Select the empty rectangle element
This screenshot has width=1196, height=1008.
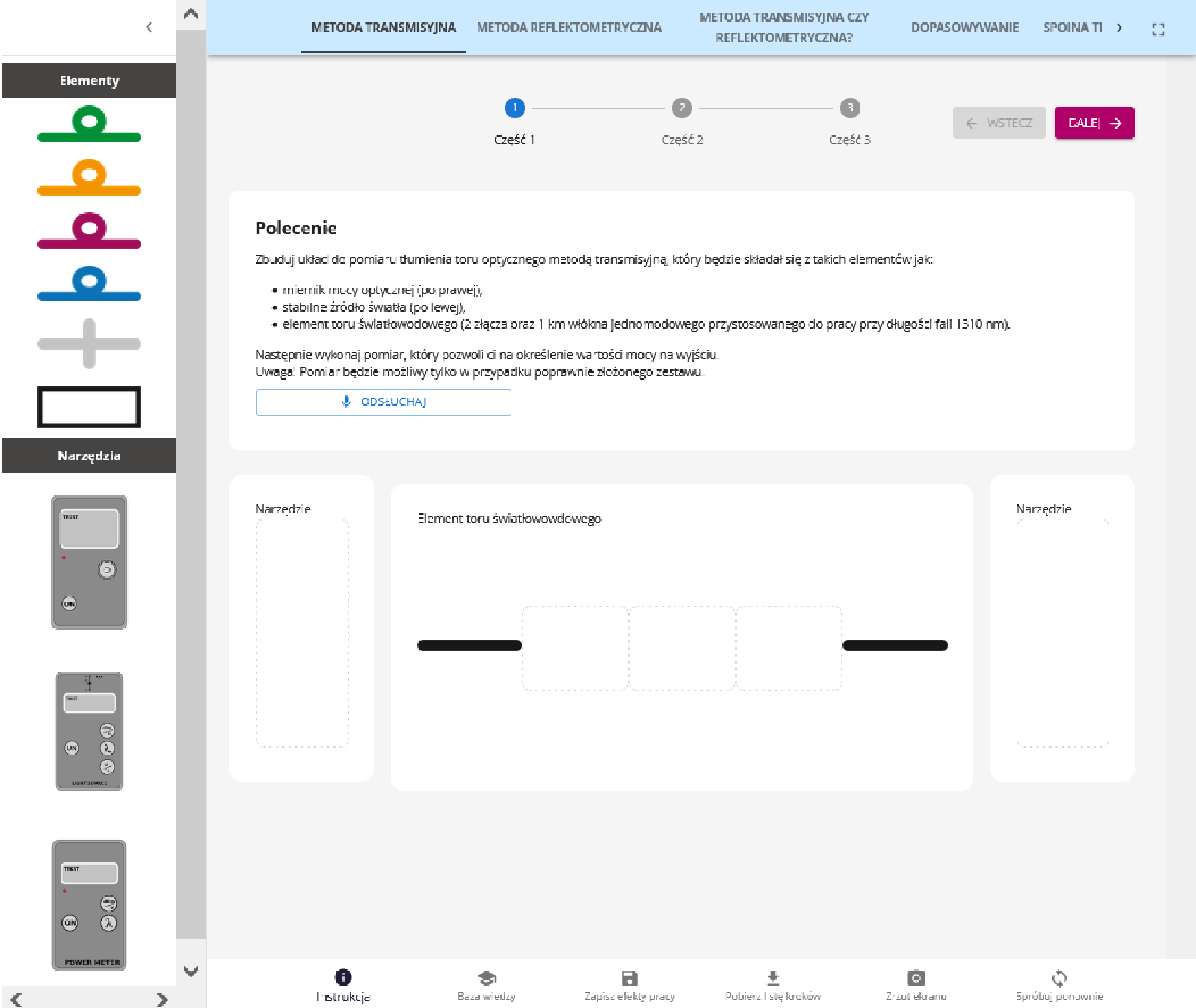click(x=89, y=407)
